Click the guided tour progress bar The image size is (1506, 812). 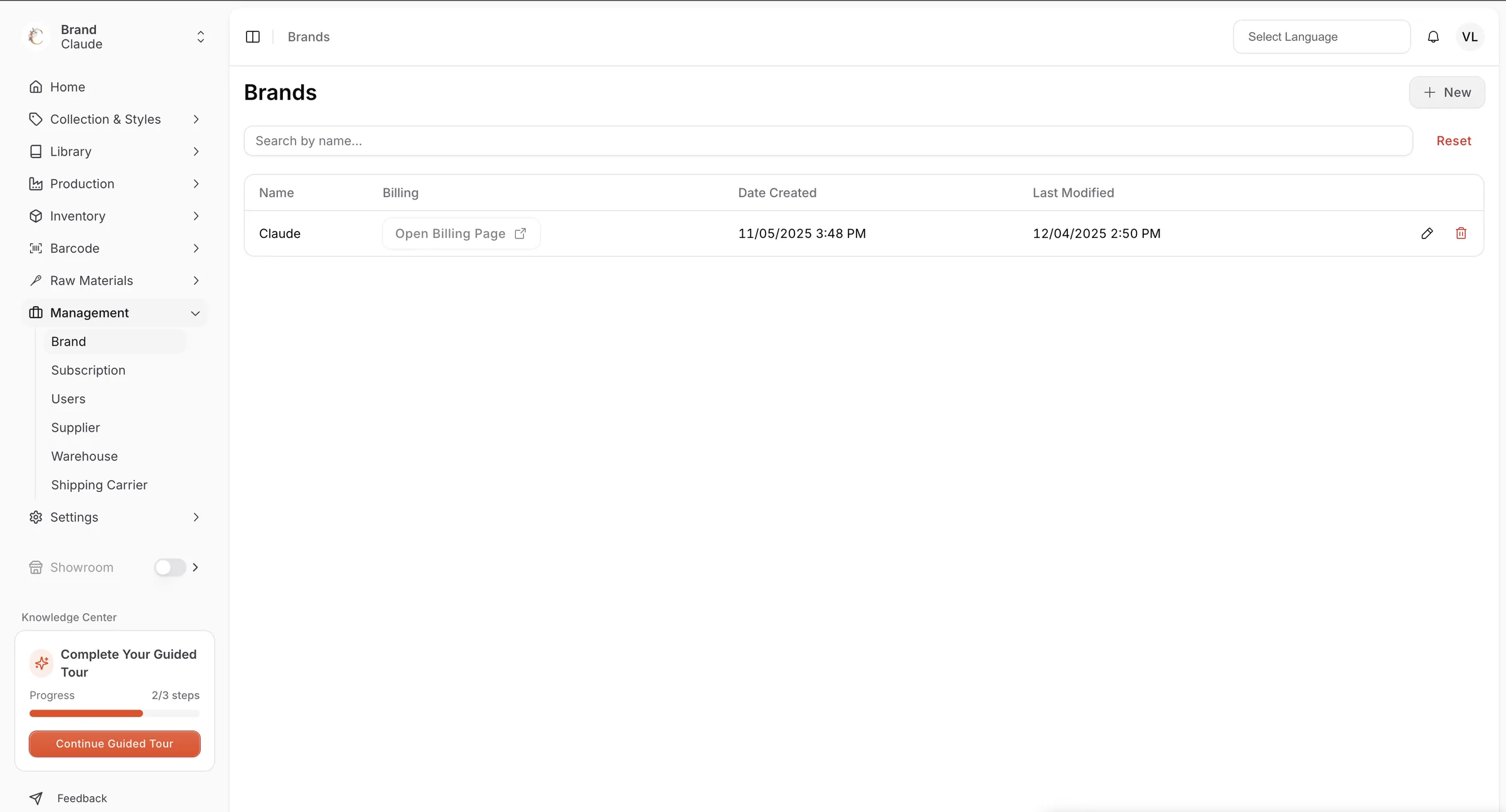click(x=115, y=713)
